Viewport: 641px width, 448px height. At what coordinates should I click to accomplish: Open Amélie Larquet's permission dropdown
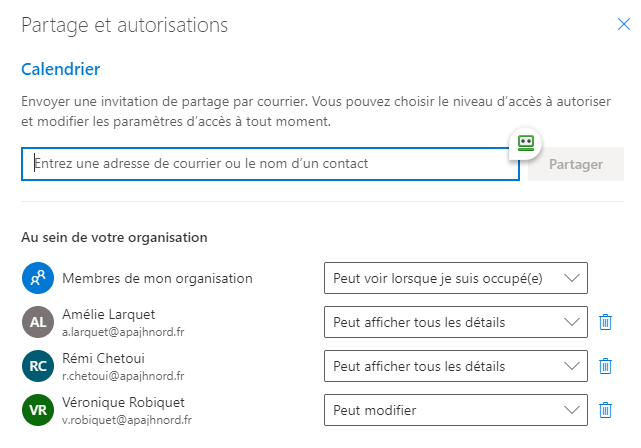point(456,322)
